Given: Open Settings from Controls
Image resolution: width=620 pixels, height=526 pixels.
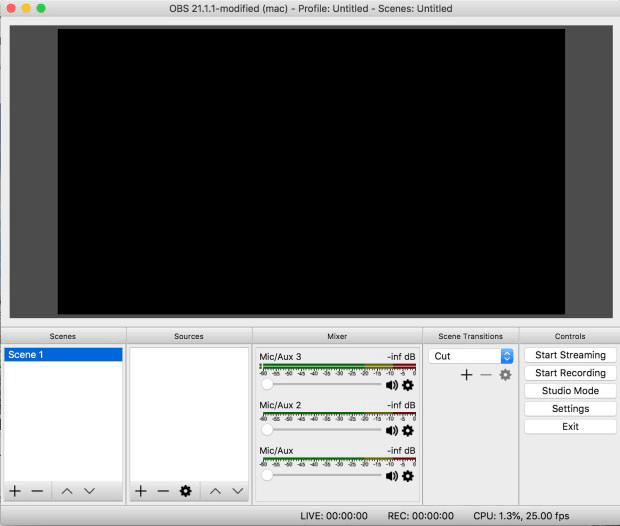Looking at the screenshot, I should [x=570, y=409].
